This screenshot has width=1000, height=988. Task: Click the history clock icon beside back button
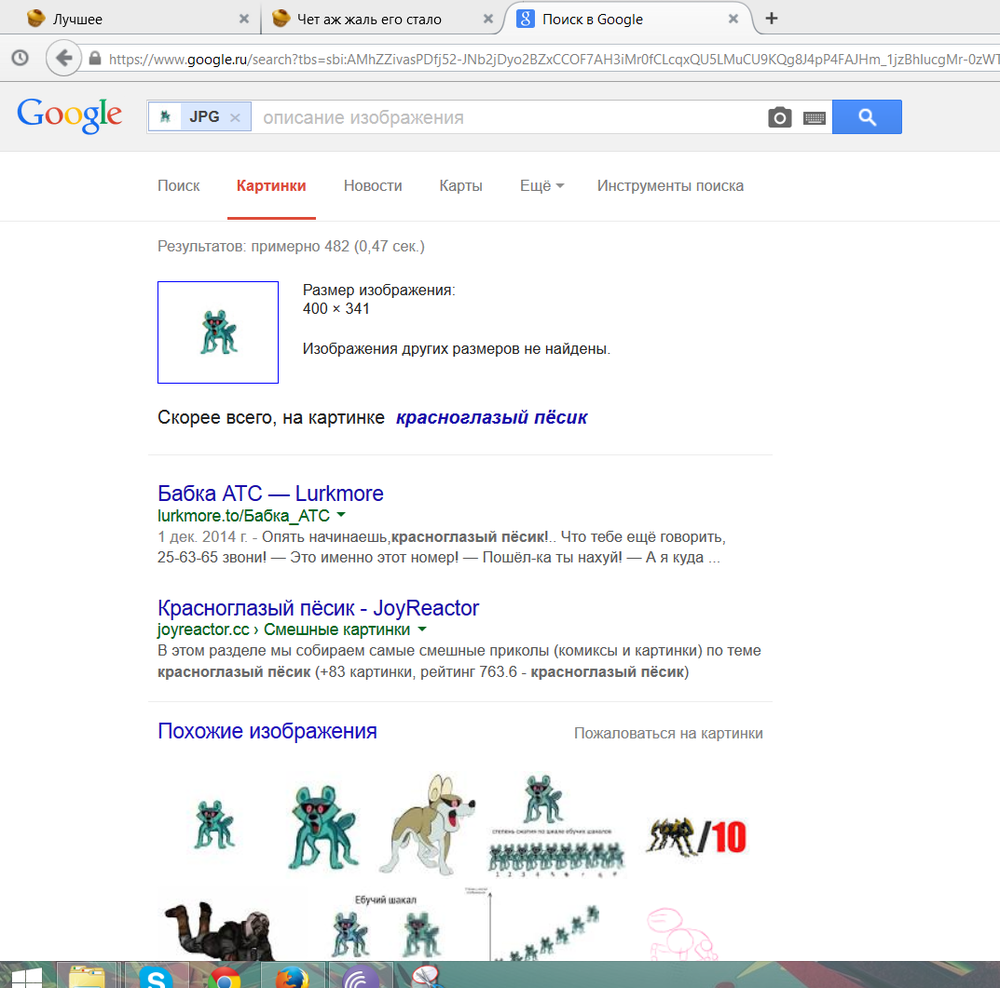pyautogui.click(x=20, y=58)
